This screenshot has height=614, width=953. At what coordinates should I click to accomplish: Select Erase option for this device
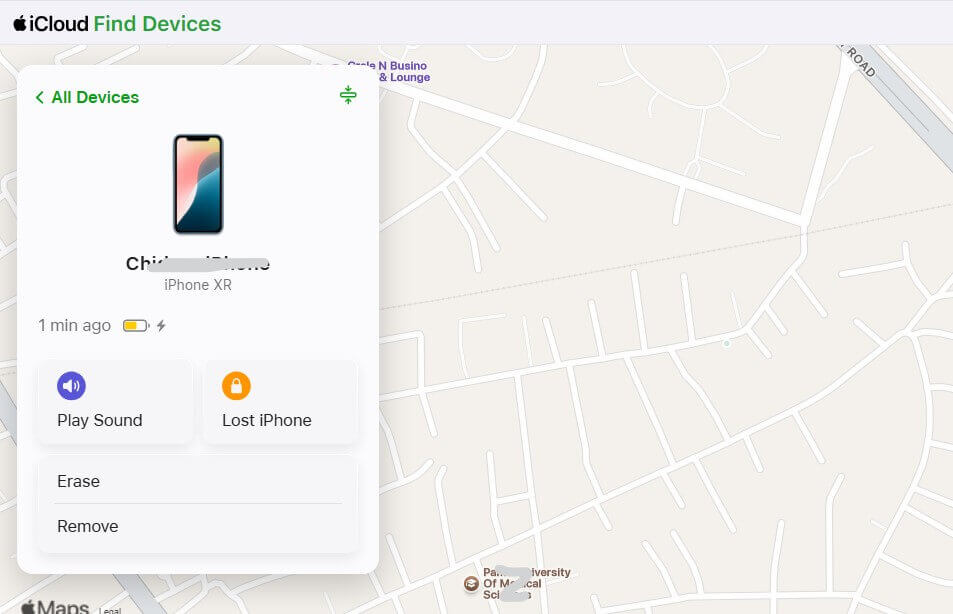[x=198, y=481]
